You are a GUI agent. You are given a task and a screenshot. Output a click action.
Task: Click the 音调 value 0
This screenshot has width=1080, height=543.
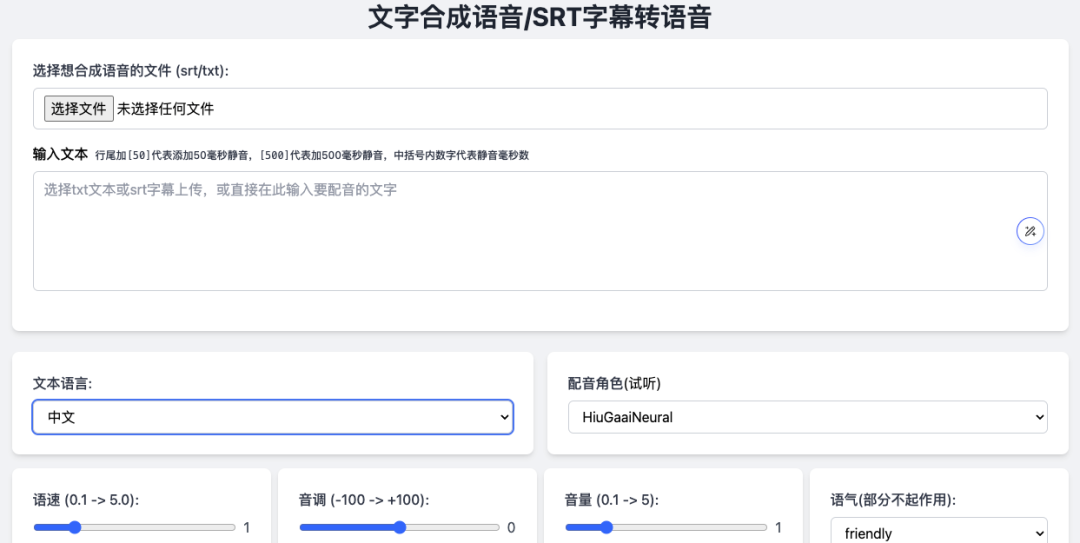click(511, 528)
